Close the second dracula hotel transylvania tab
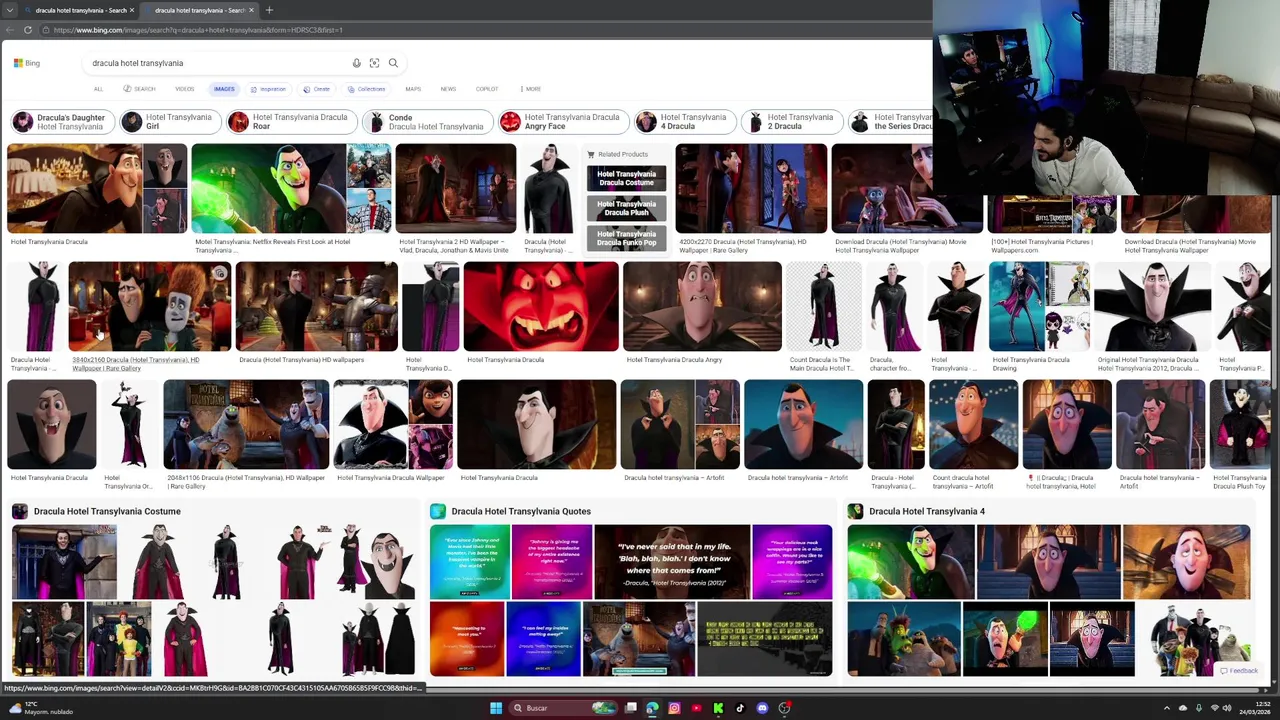Image resolution: width=1280 pixels, height=720 pixels. (251, 10)
